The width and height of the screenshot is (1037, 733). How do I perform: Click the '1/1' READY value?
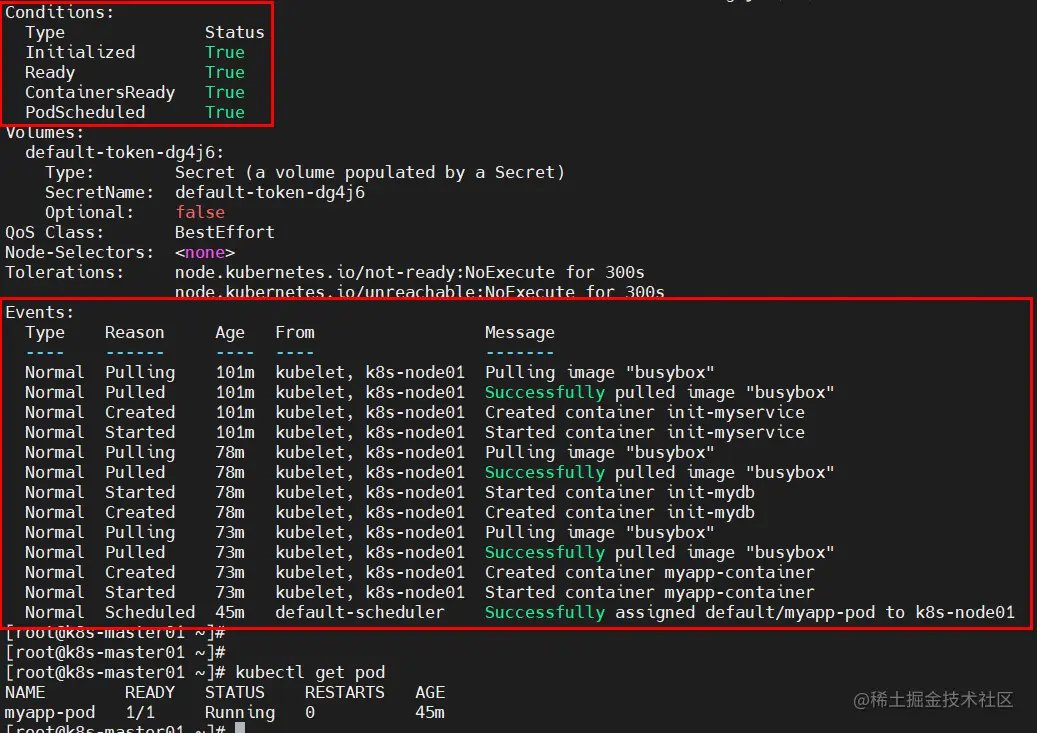tap(140, 712)
